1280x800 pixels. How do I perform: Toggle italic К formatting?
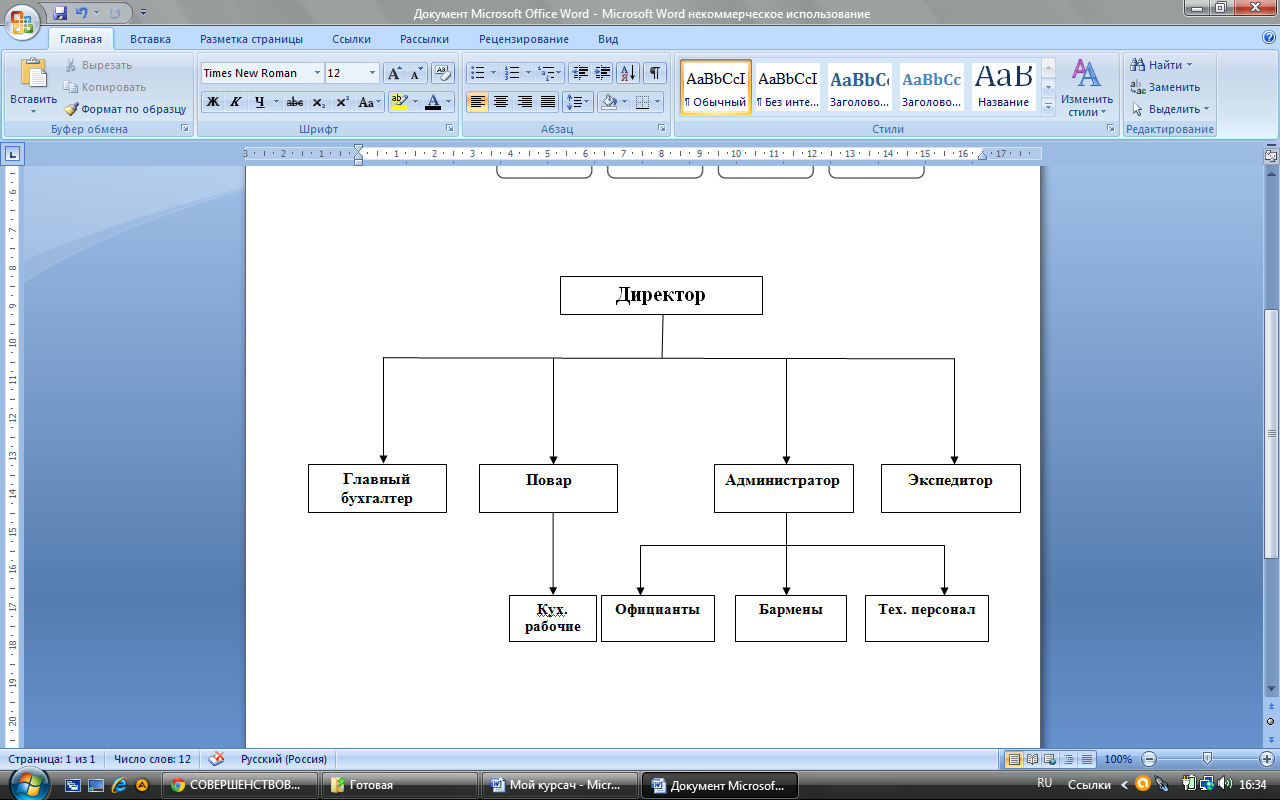pos(236,102)
